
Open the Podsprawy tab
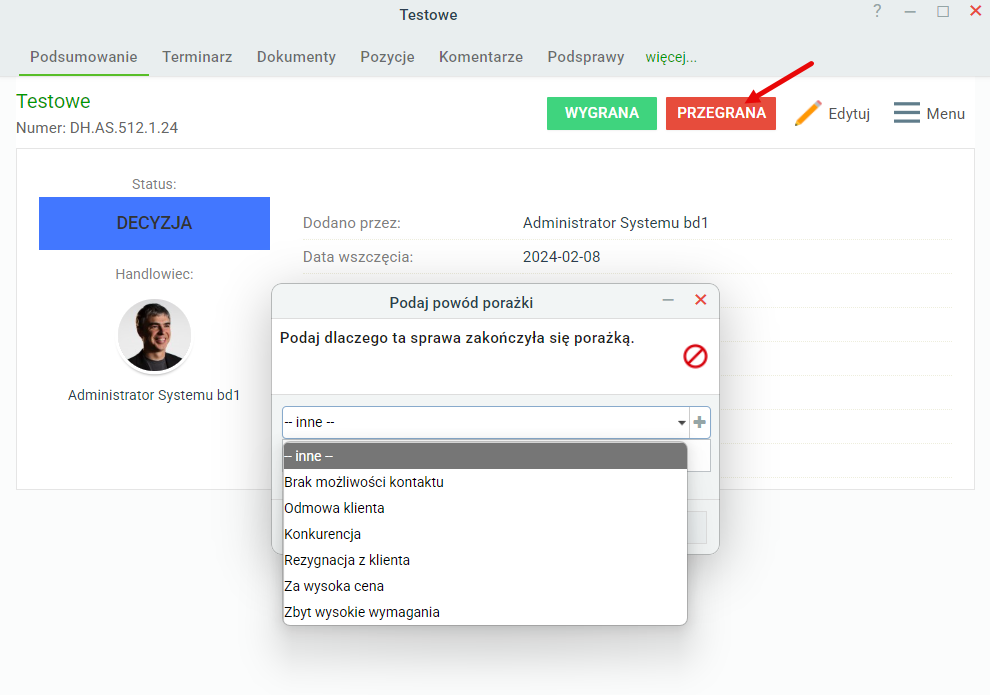(586, 57)
